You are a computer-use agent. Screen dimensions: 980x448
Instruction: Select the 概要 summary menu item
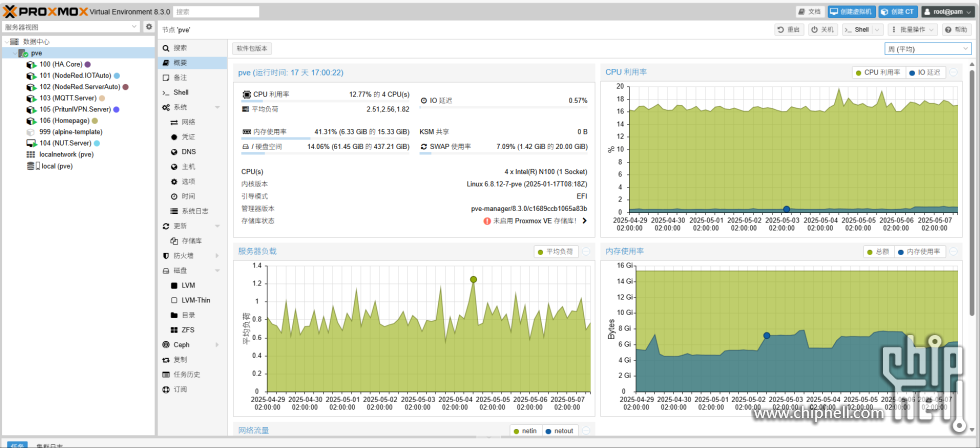pyautogui.click(x=192, y=63)
